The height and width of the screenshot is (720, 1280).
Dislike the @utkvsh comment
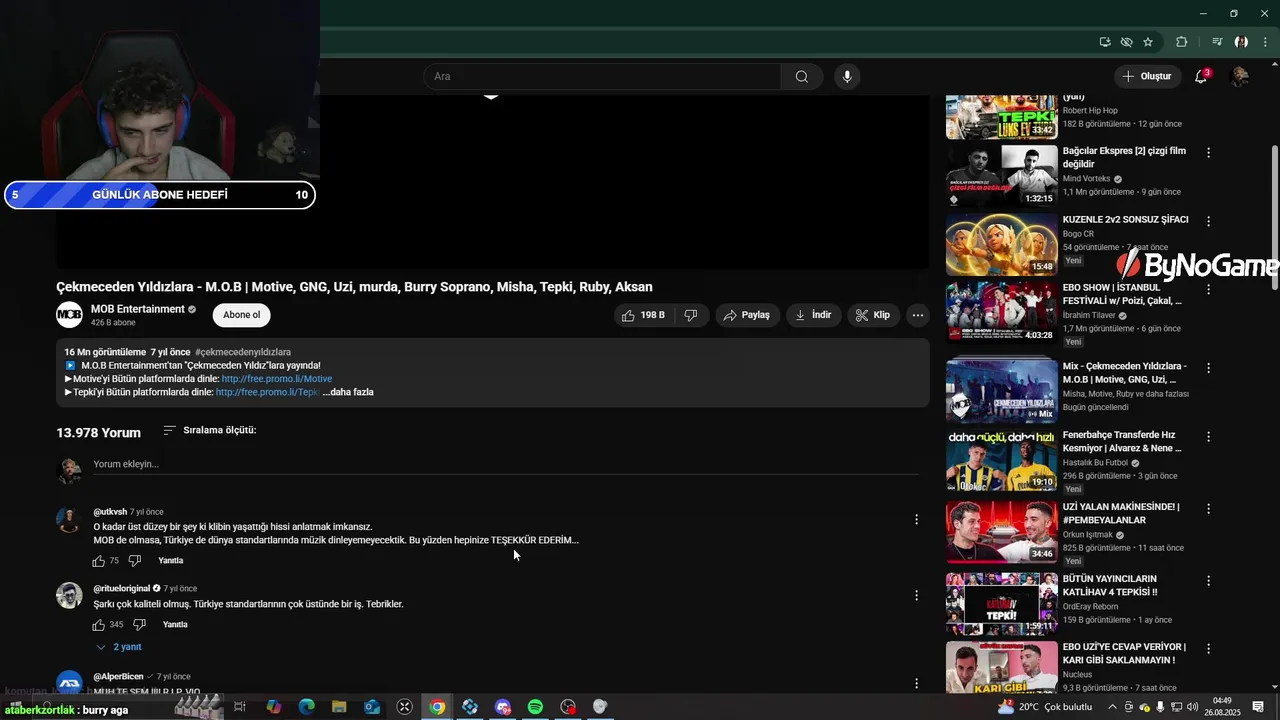(135, 561)
